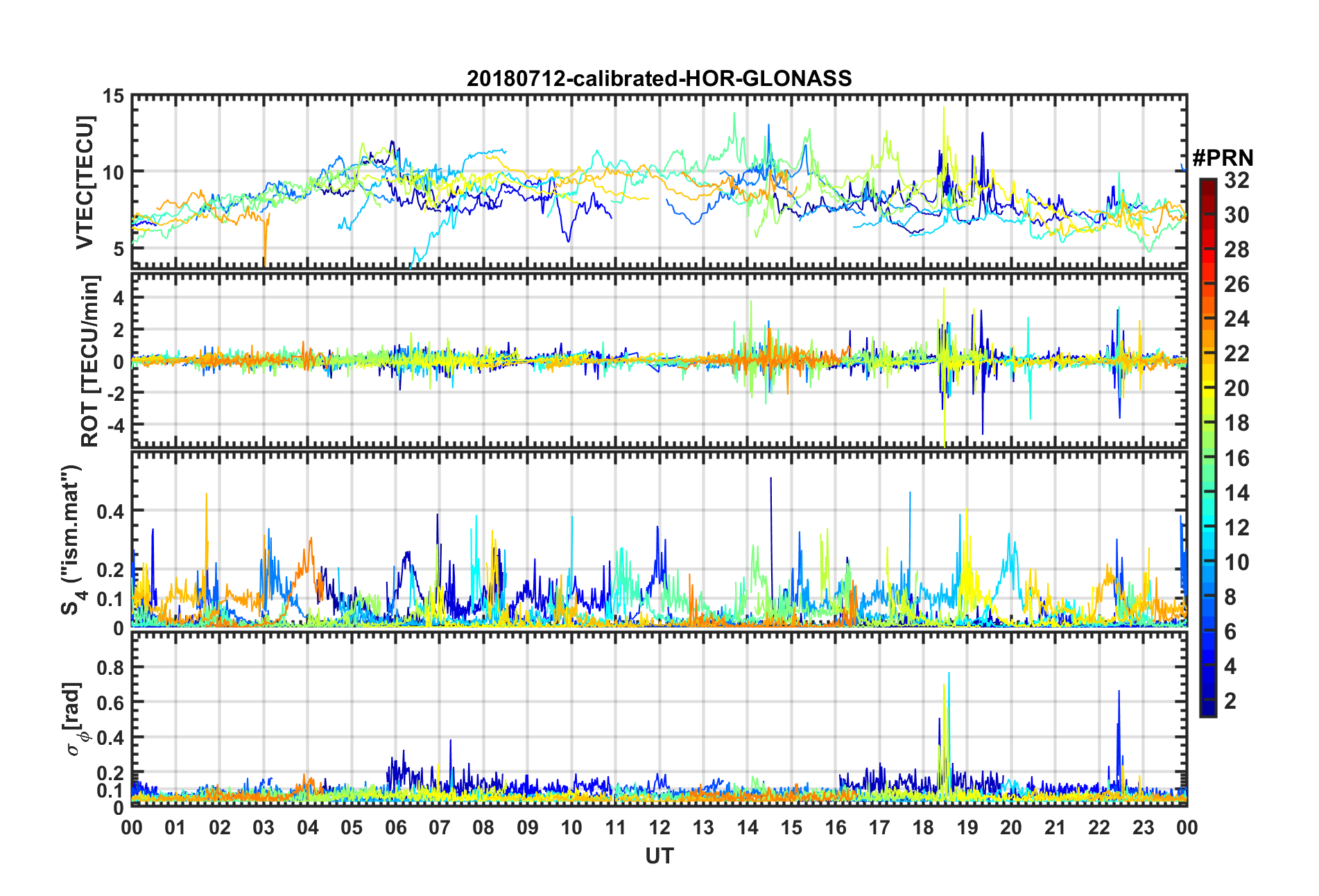Screen dimensions: 1319x896
Task: Click the 32 label on the PRN colorbar
Action: (1236, 180)
